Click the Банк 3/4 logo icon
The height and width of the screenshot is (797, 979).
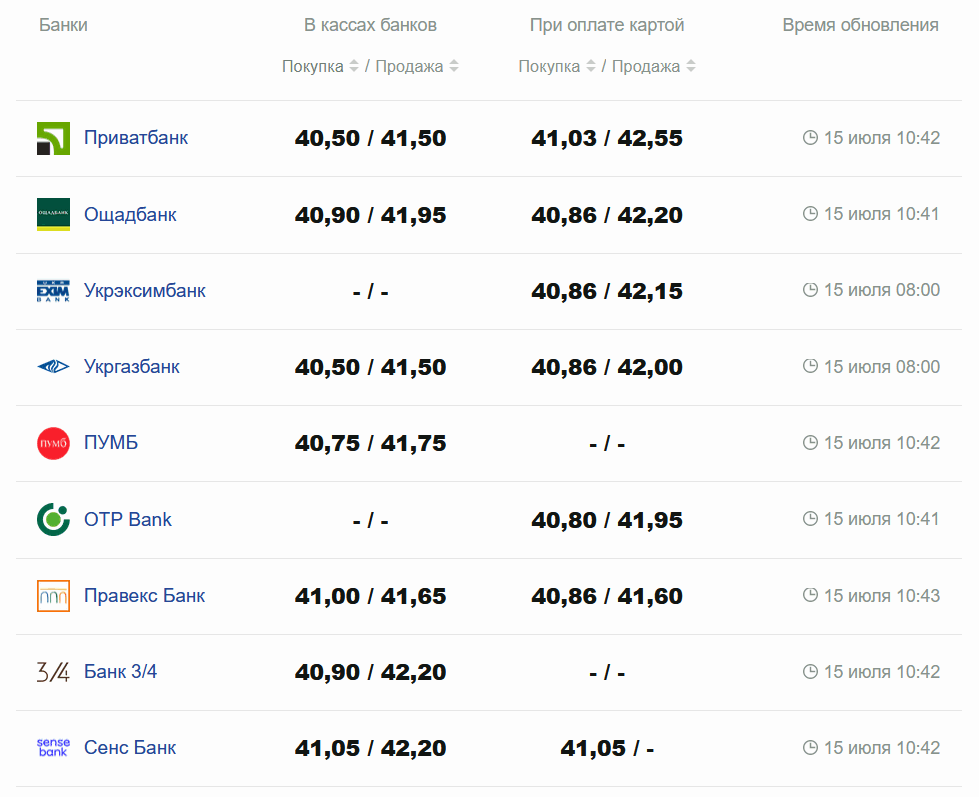point(53,672)
